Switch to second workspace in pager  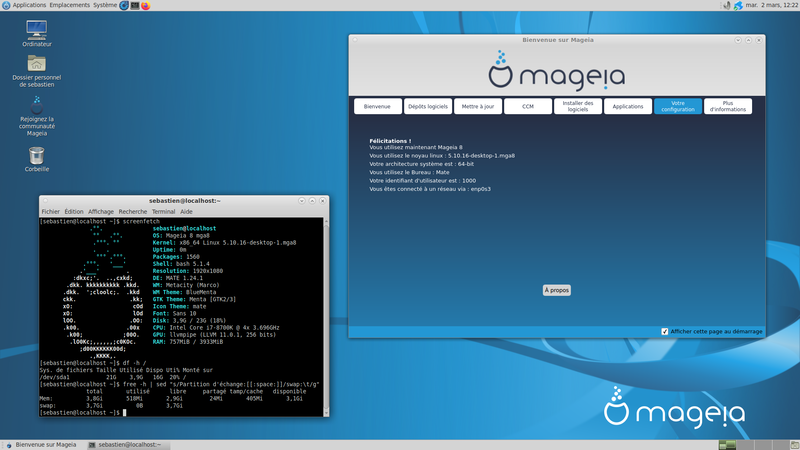(x=745, y=445)
